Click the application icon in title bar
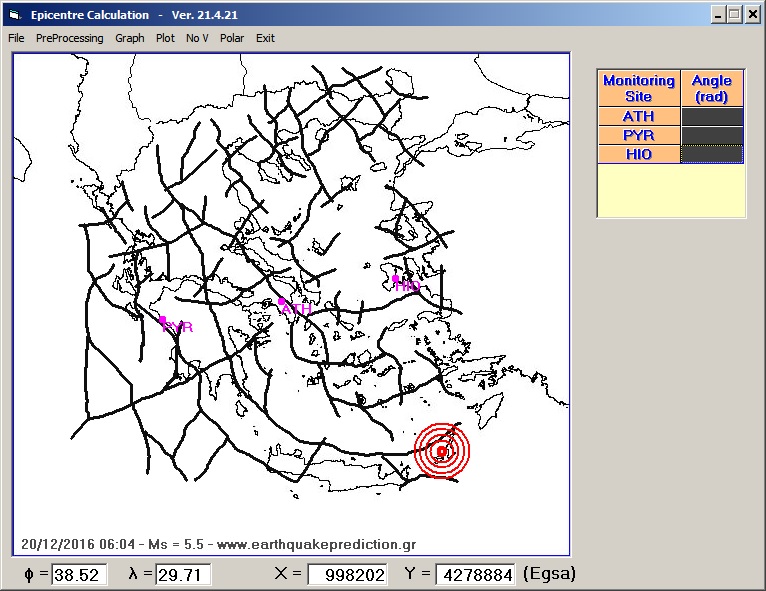 pyautogui.click(x=13, y=15)
